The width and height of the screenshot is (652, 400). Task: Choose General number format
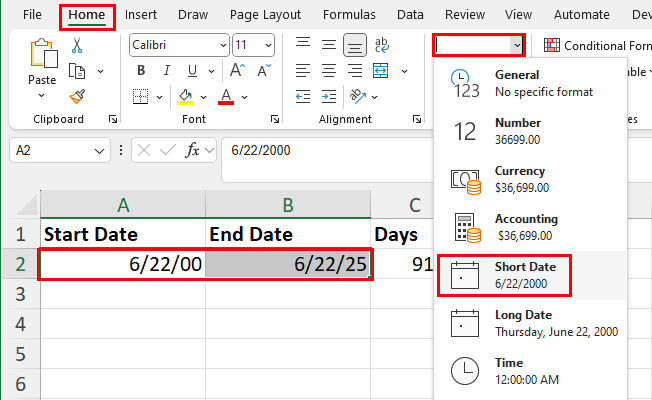tap(531, 83)
